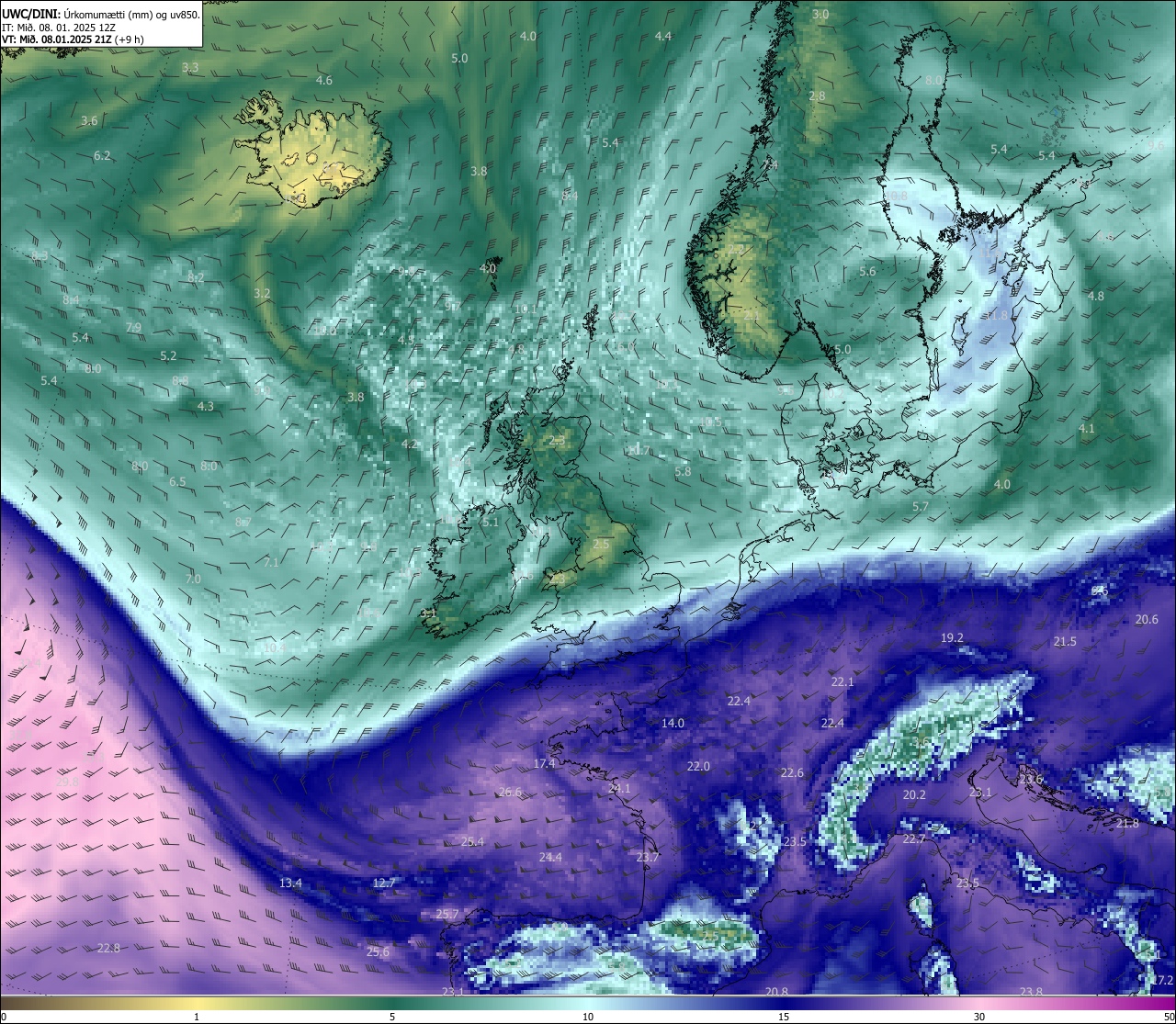
Task: Click the 25.7 value label
Action: (447, 914)
